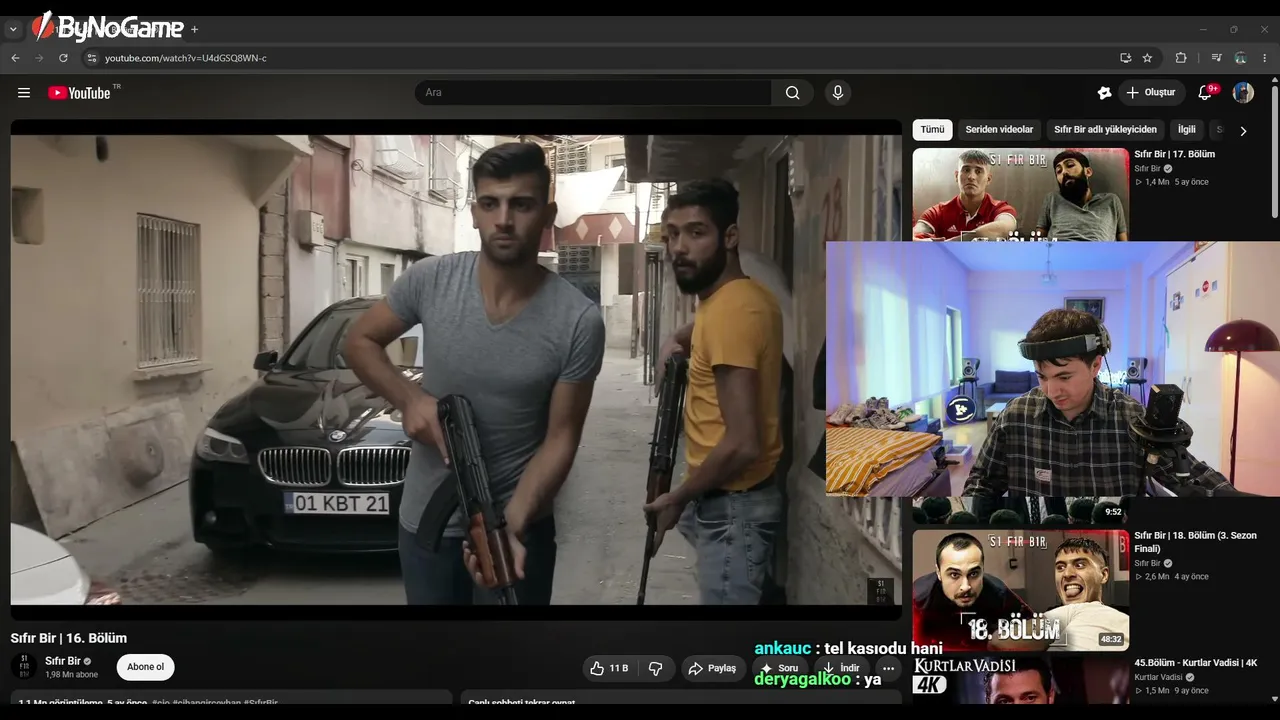Select the Tümü filter chip
Image resolution: width=1280 pixels, height=720 pixels.
point(932,130)
